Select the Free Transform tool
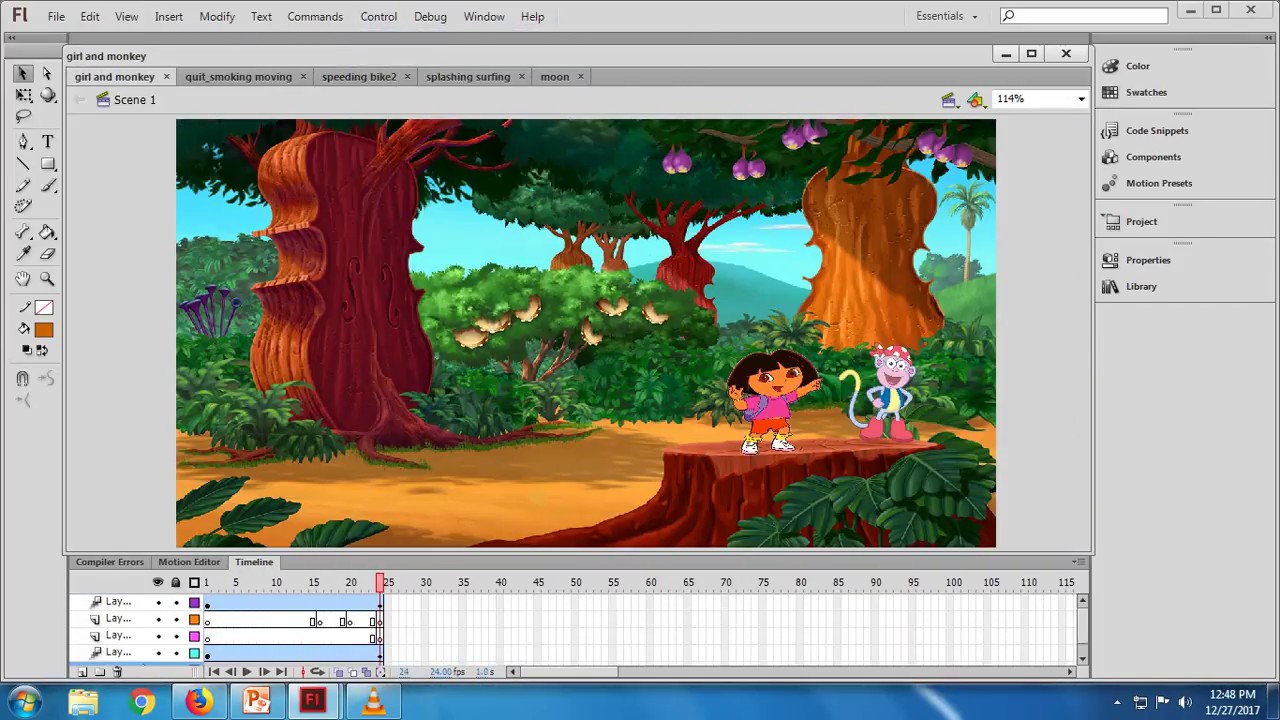The width and height of the screenshot is (1280, 720). click(22, 95)
